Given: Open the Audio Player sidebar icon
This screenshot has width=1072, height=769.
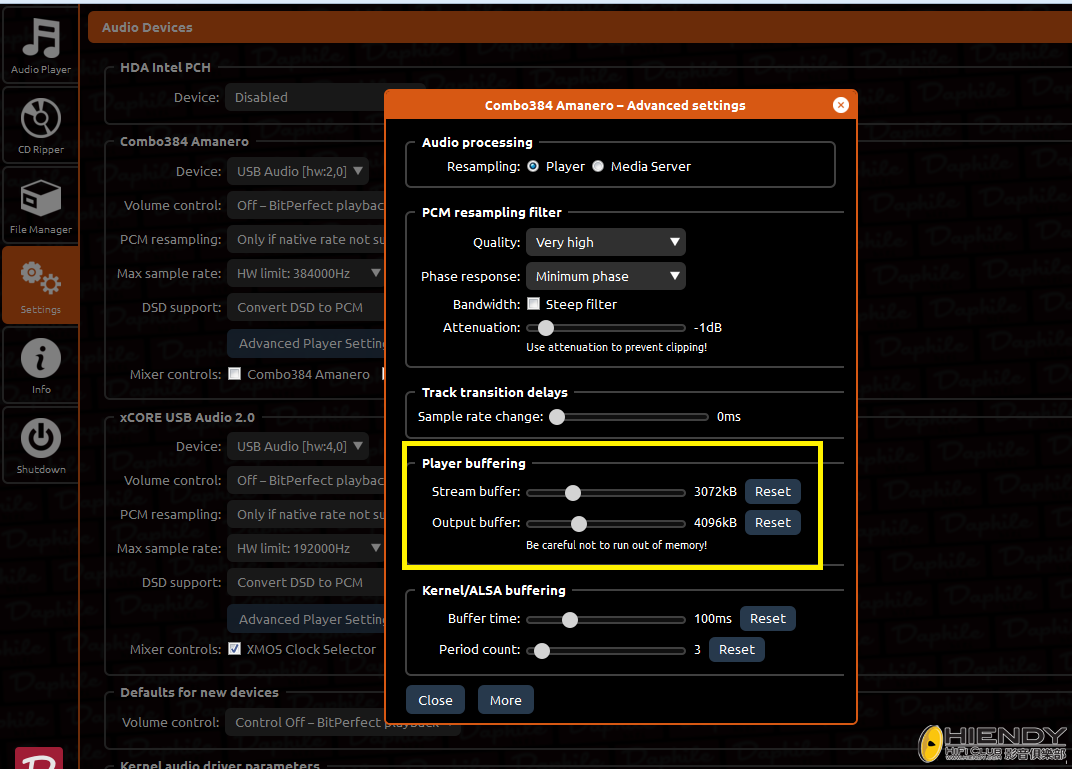Looking at the screenshot, I should pyautogui.click(x=41, y=45).
